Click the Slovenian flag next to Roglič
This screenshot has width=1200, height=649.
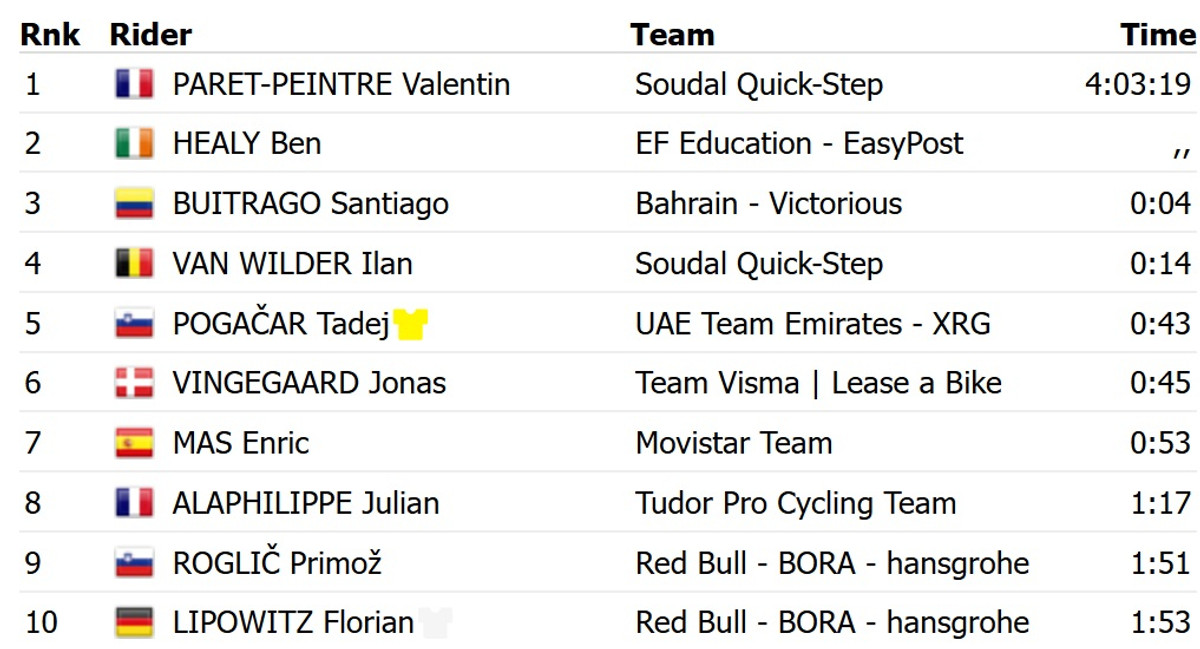coord(134,563)
